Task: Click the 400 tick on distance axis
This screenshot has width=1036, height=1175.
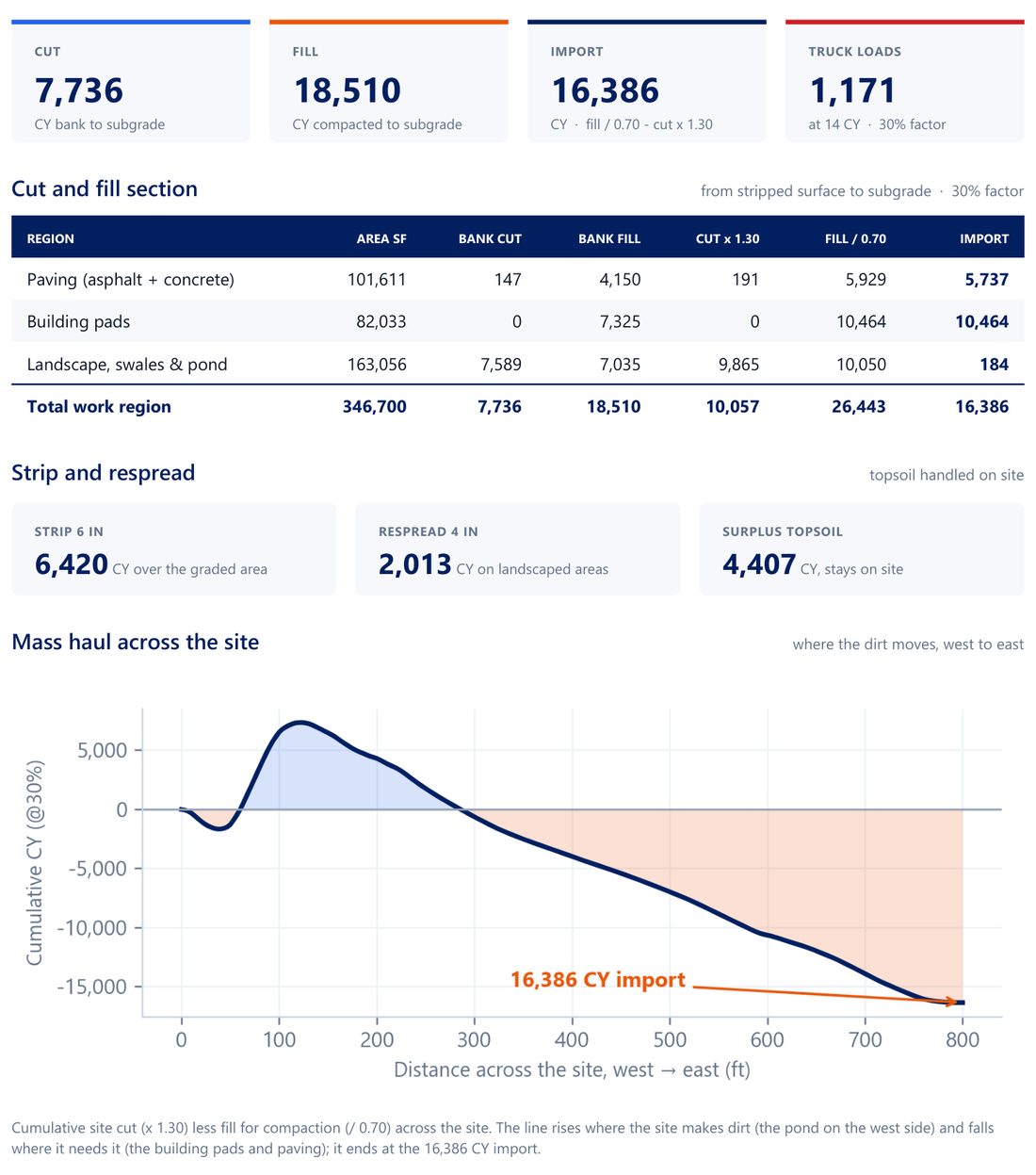Action: tap(572, 1039)
